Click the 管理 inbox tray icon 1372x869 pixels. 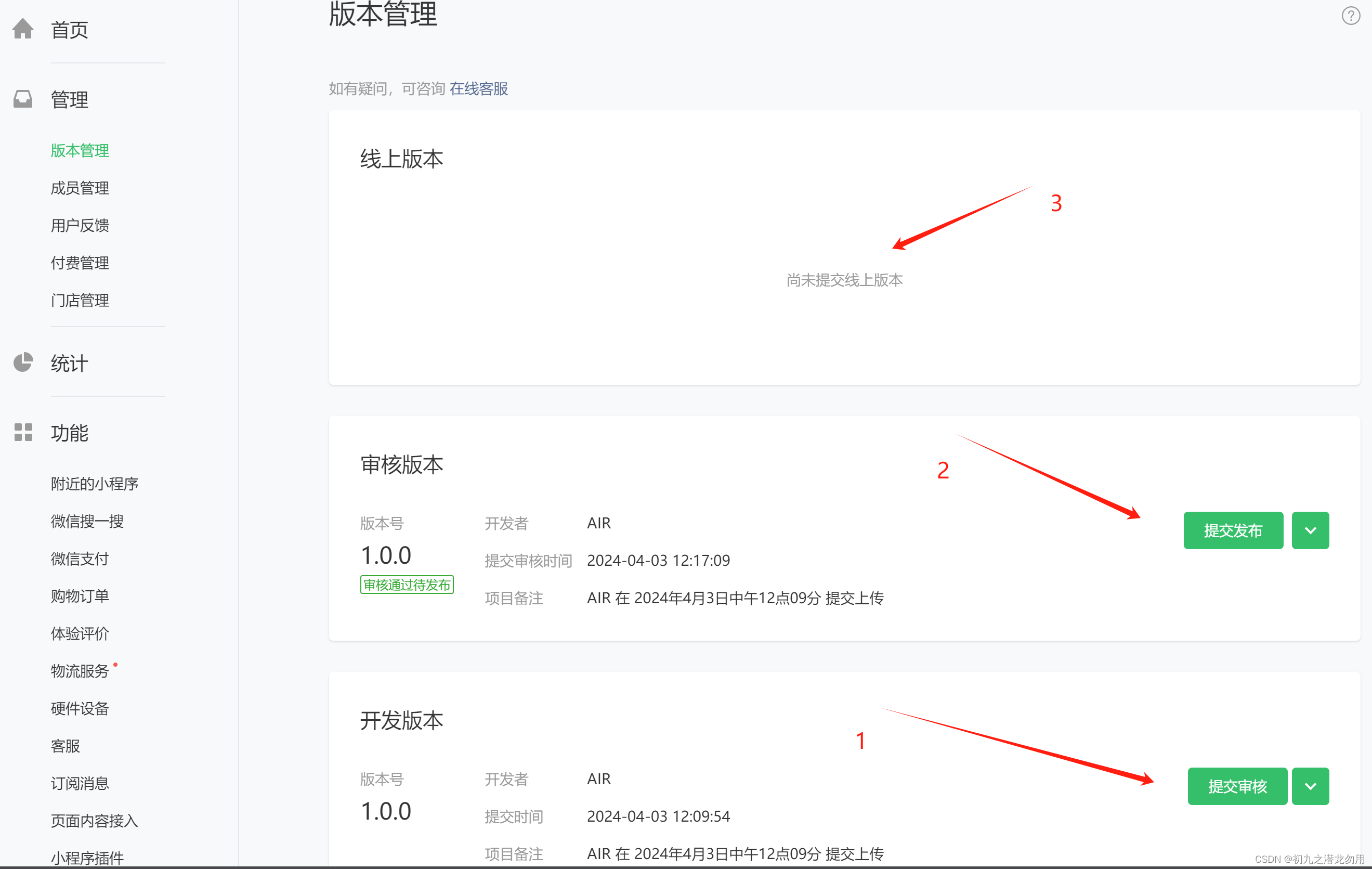pos(23,99)
